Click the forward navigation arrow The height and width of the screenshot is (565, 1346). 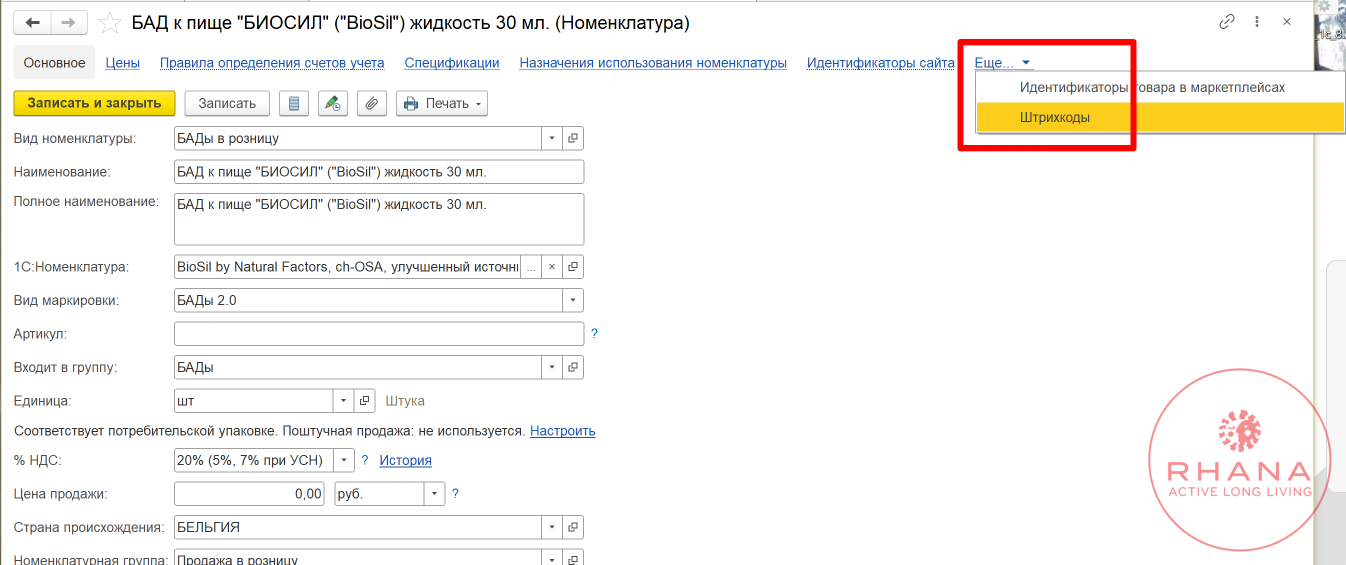tap(68, 22)
